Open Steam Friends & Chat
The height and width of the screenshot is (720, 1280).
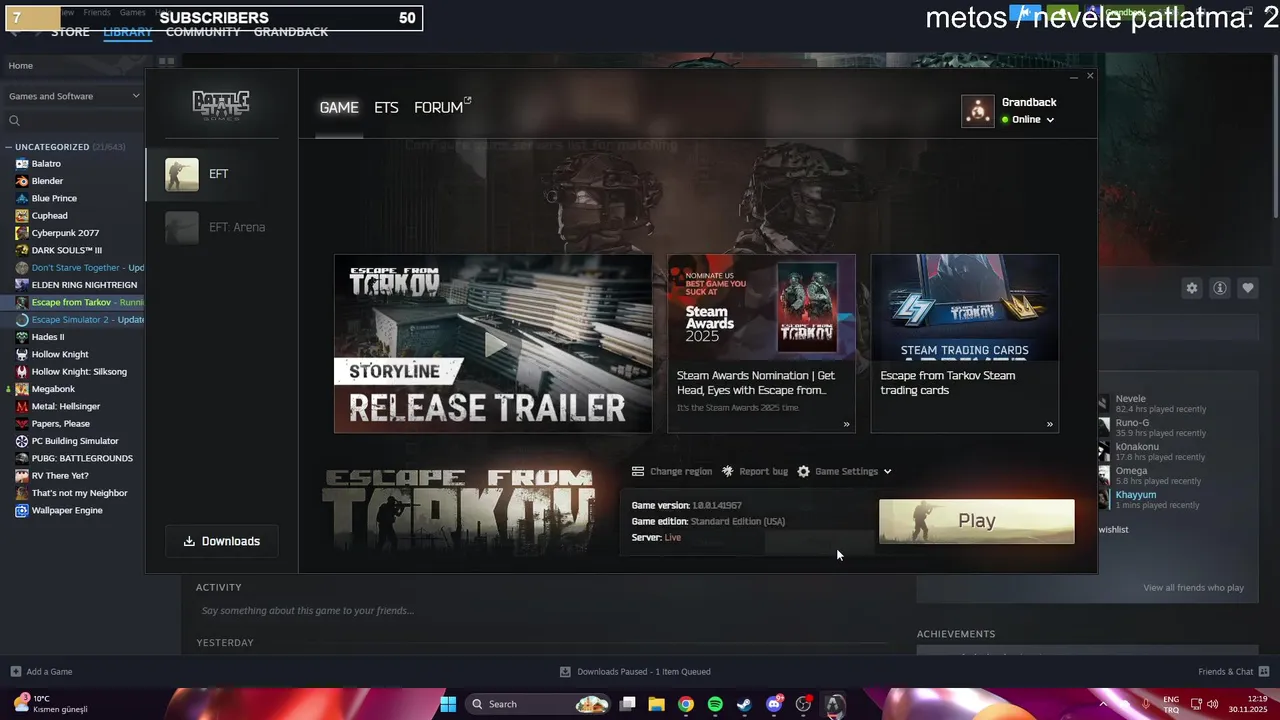[1233, 672]
